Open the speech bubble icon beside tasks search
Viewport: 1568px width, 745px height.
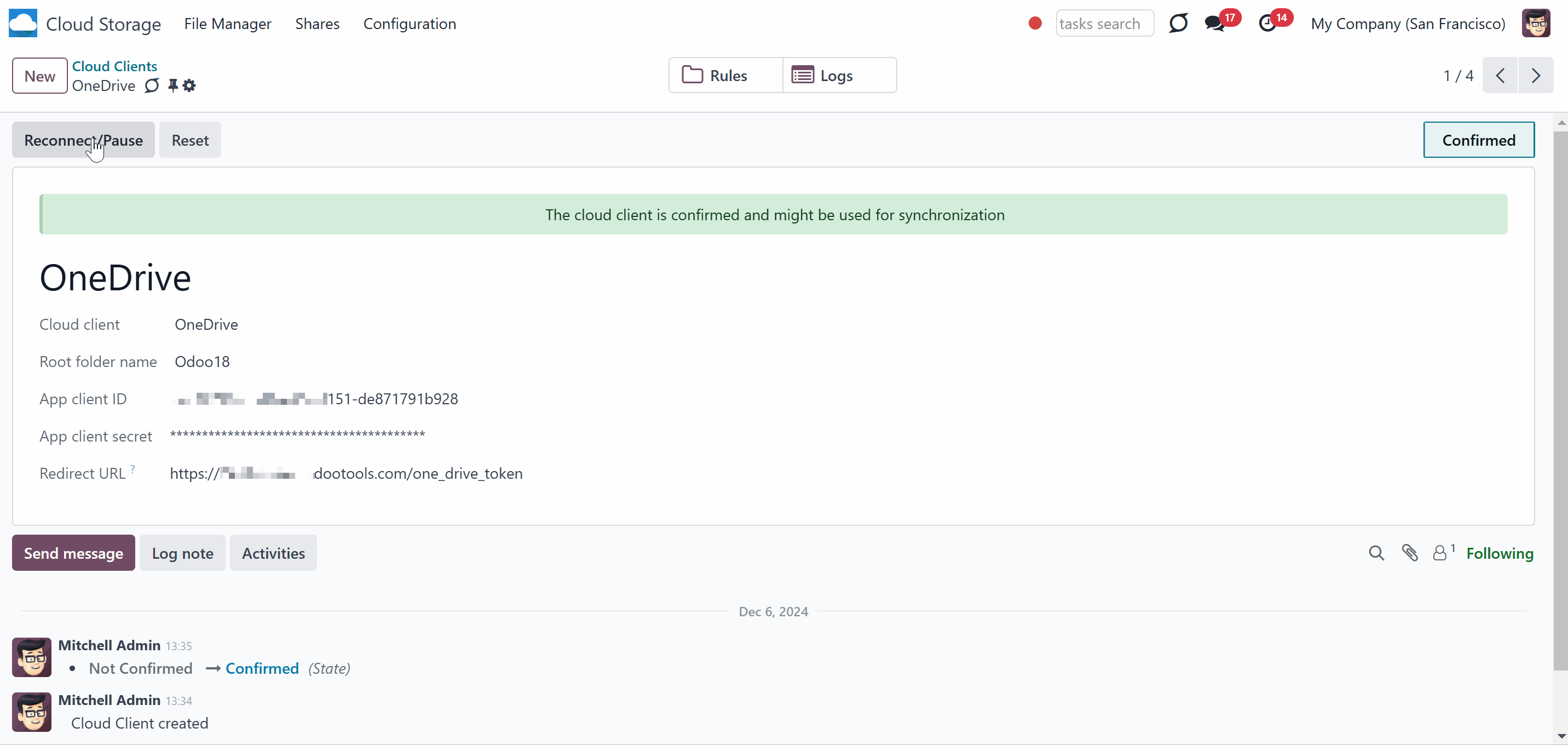pyautogui.click(x=1178, y=23)
